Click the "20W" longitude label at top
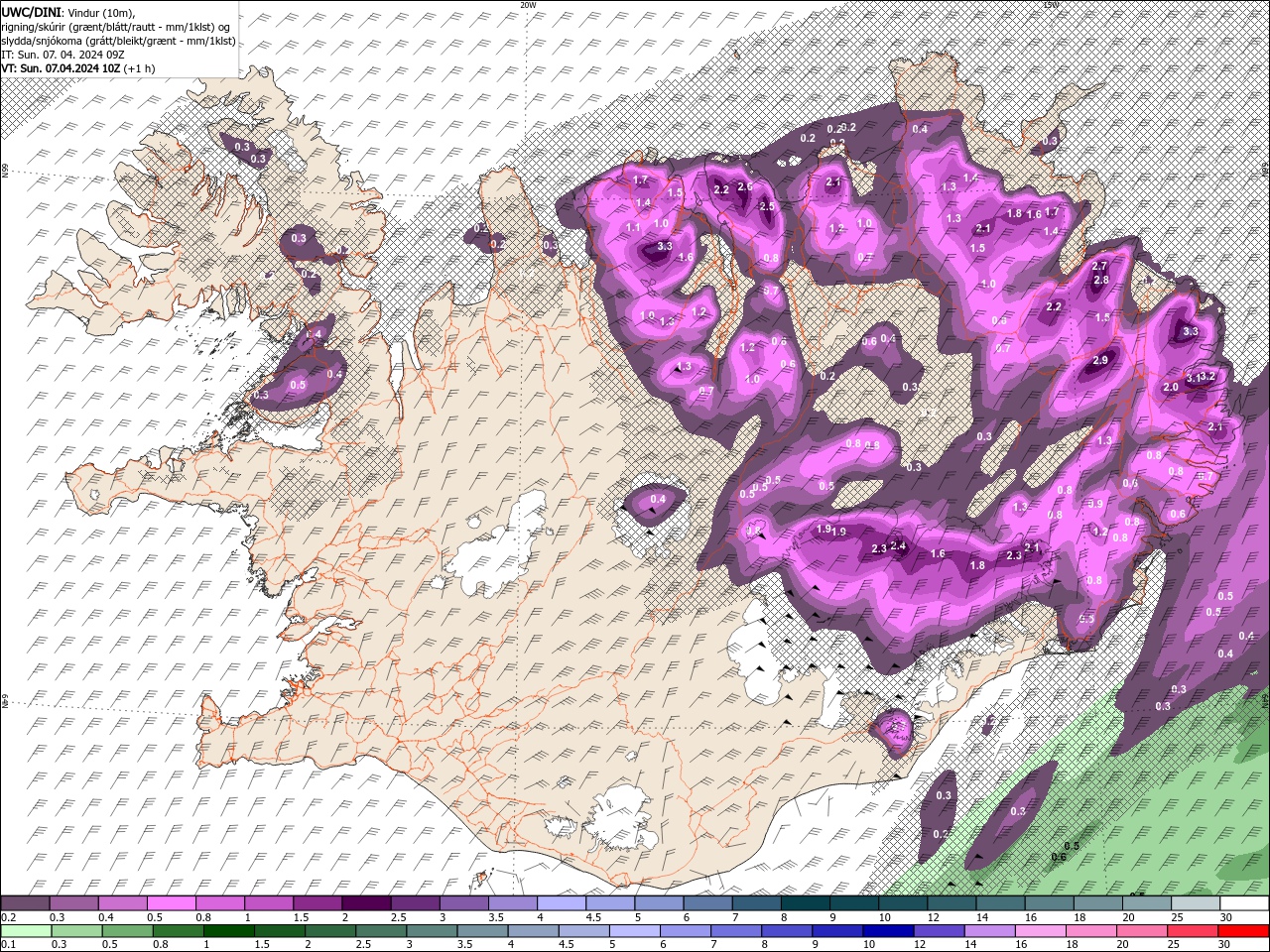This screenshot has width=1270, height=952. coord(528,5)
